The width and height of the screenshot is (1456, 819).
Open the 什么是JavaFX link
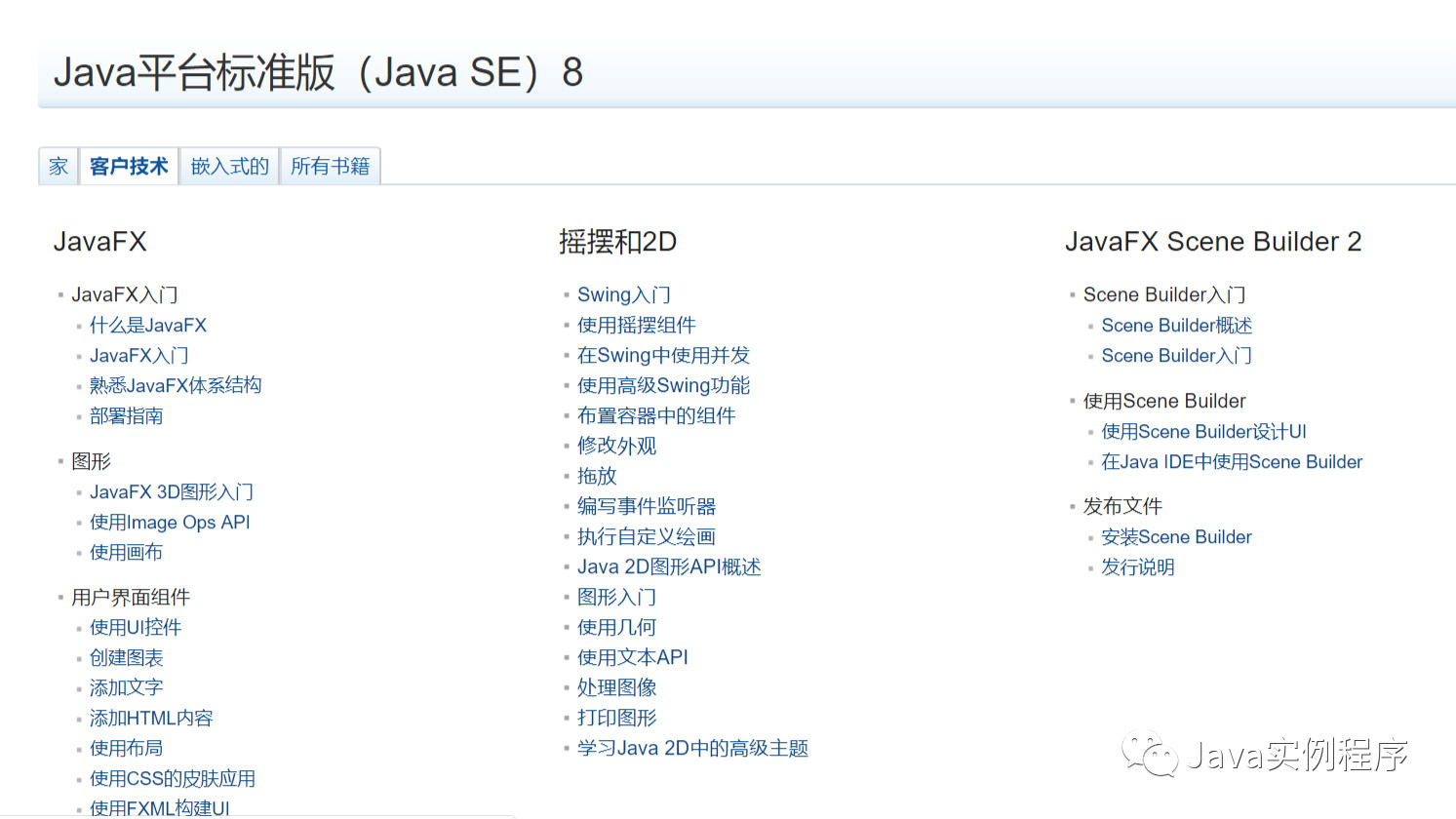(x=148, y=326)
